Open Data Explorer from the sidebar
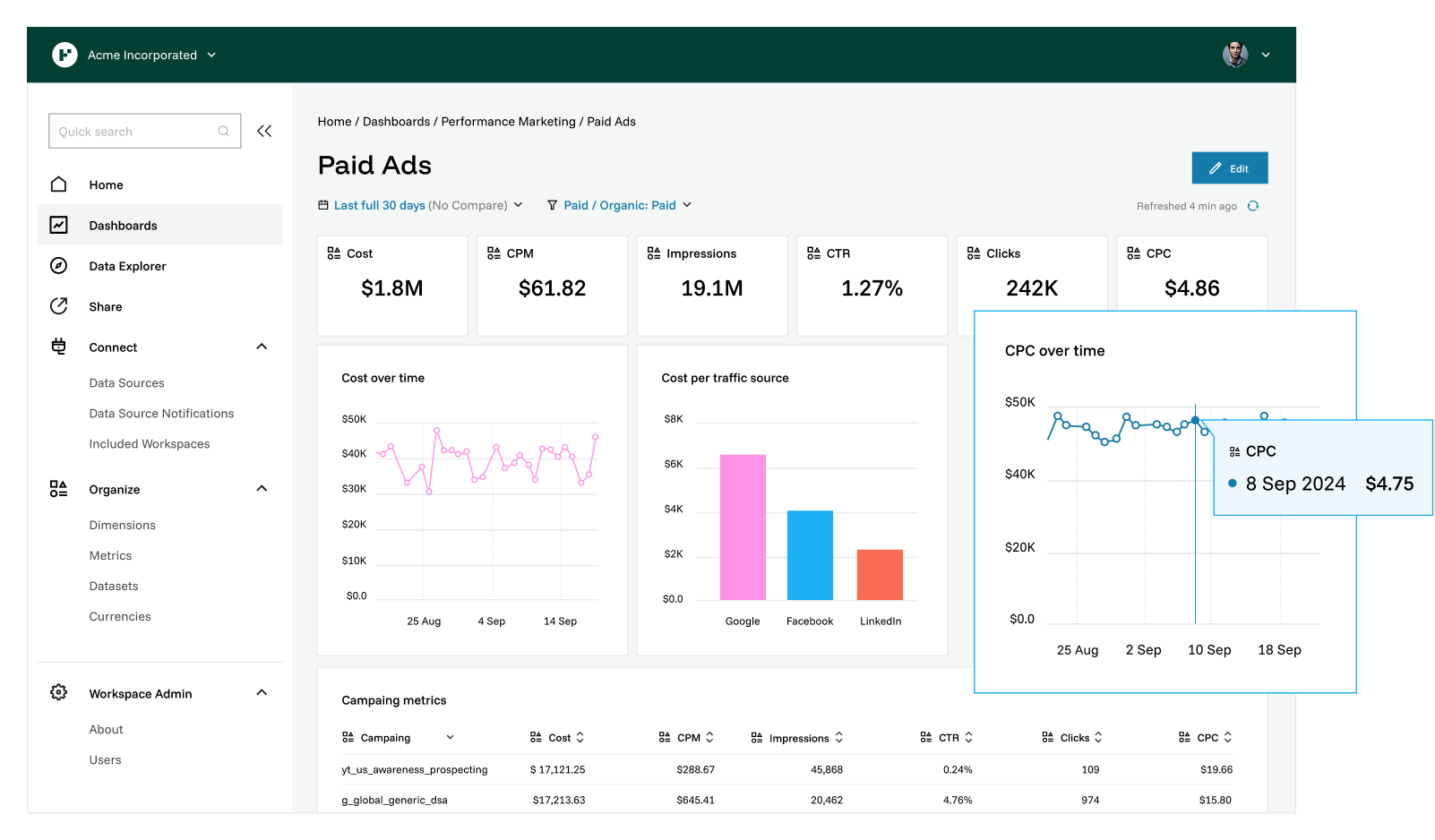The width and height of the screenshot is (1435, 840). (x=126, y=266)
